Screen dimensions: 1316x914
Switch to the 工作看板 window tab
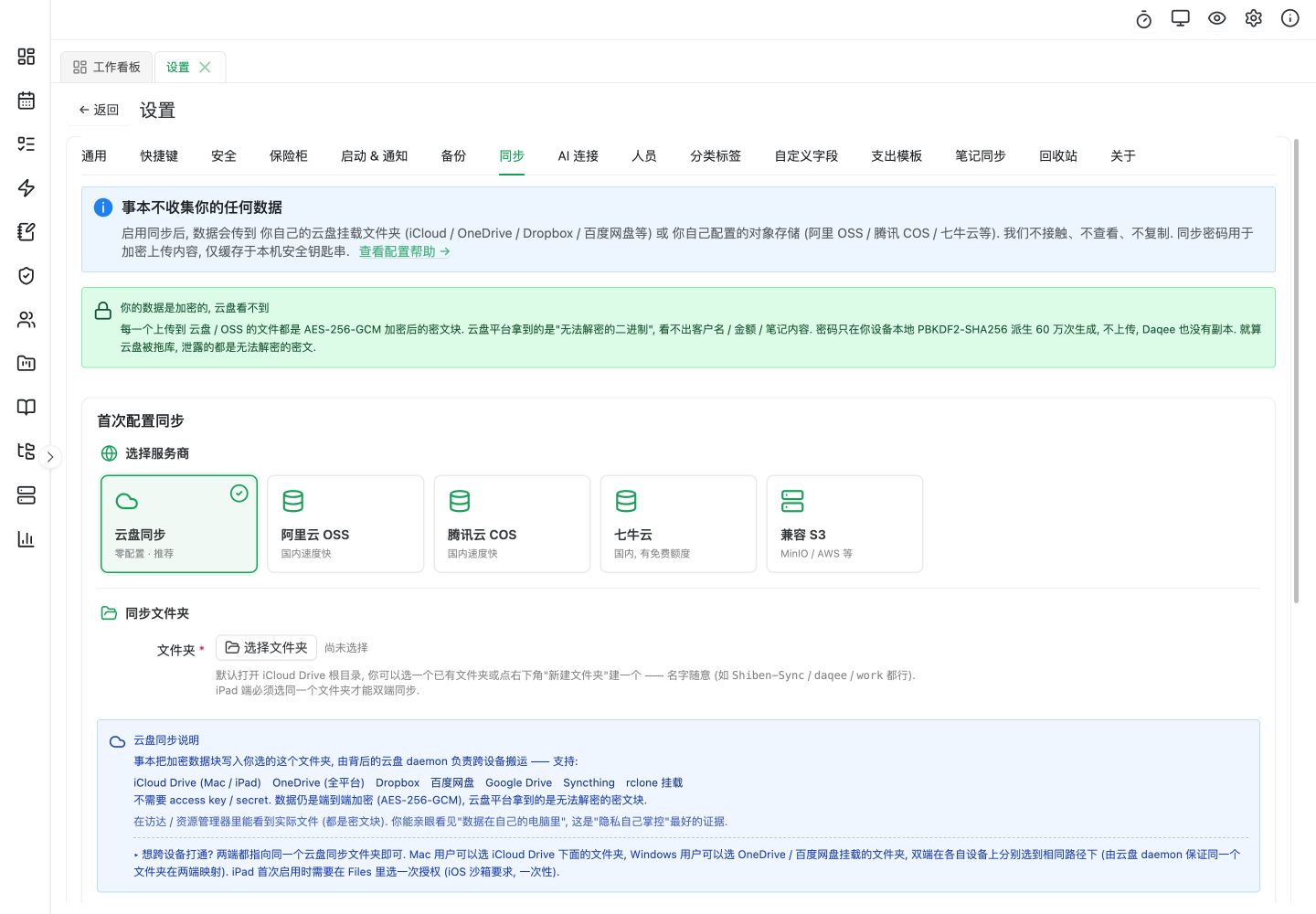107,68
